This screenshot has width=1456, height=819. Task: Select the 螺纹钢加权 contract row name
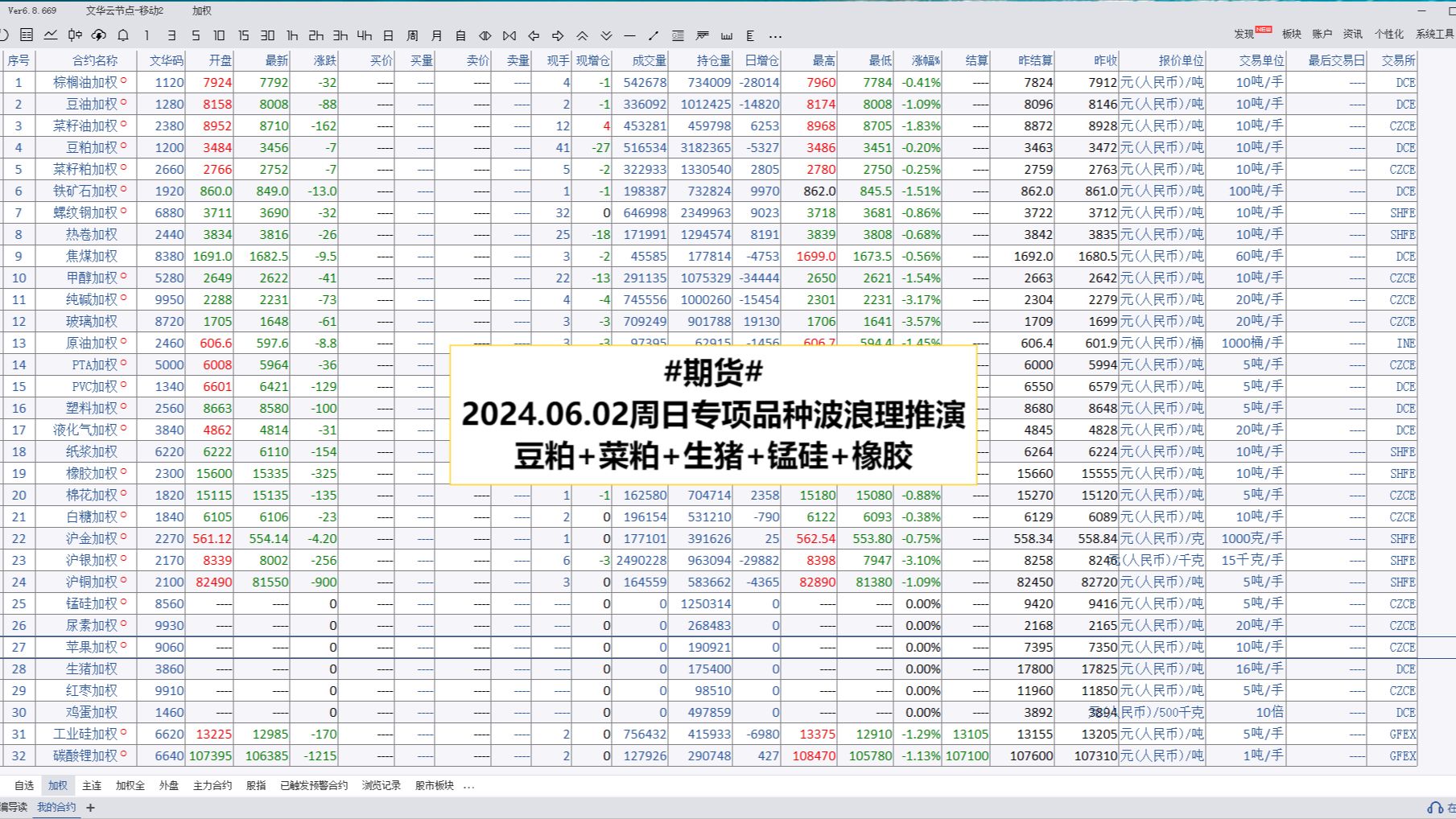(x=85, y=212)
